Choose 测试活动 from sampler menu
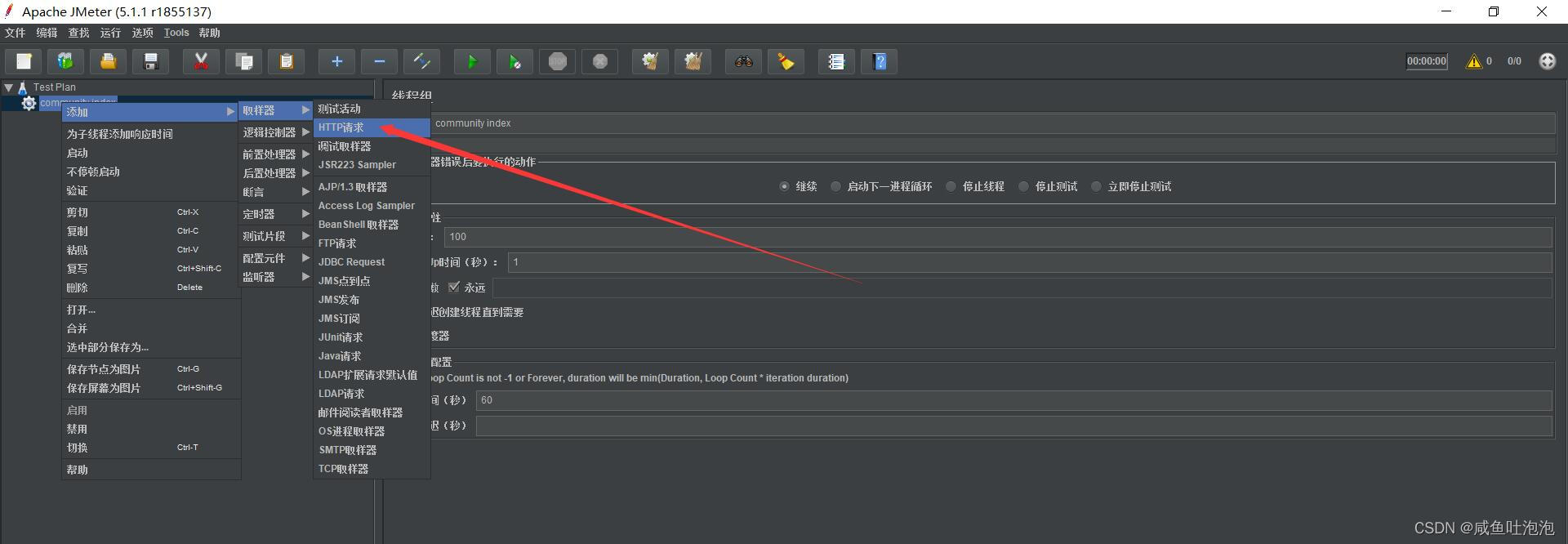The image size is (1568, 544). pos(372,109)
